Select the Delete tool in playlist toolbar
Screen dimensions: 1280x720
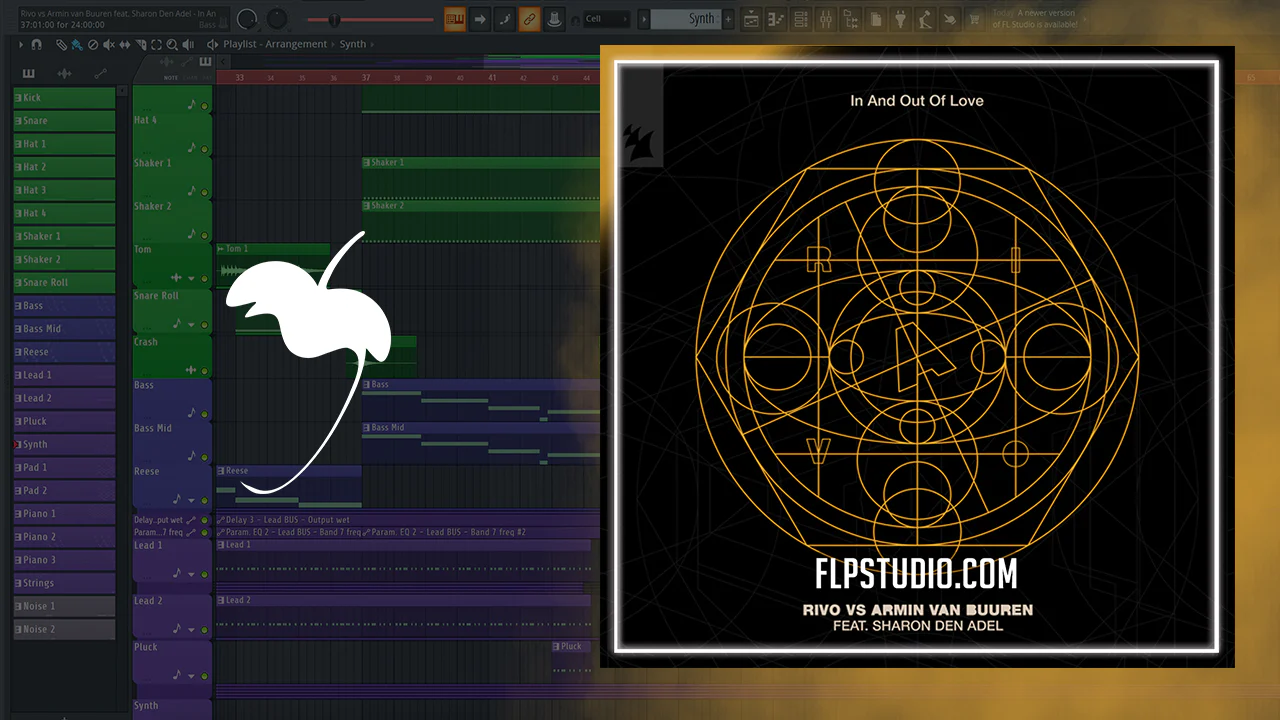click(x=93, y=45)
